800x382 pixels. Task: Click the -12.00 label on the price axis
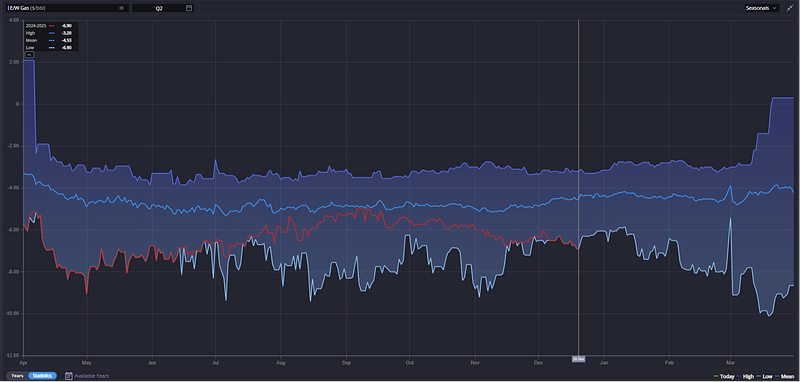[x=13, y=355]
